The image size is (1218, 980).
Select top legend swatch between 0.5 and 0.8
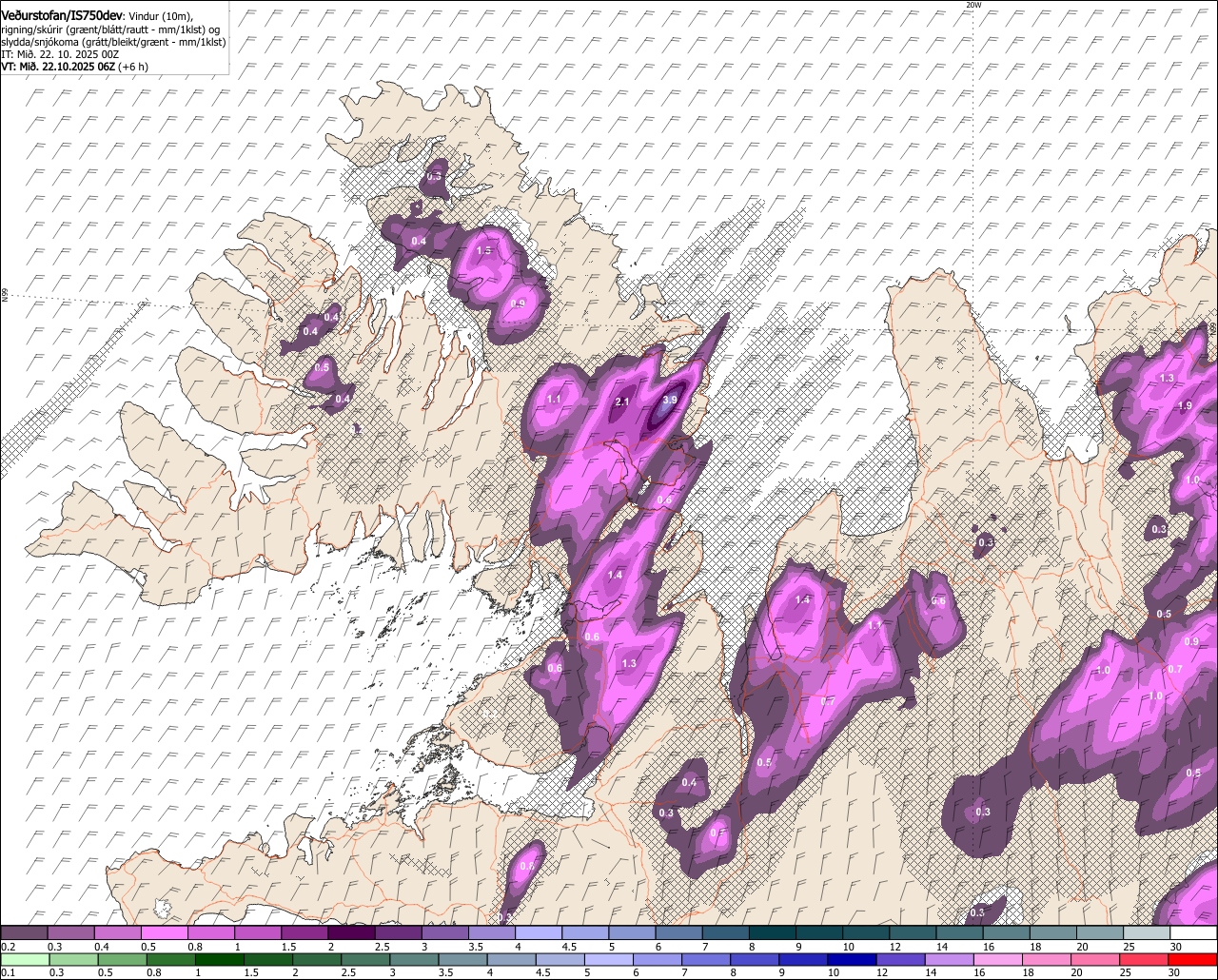click(164, 932)
